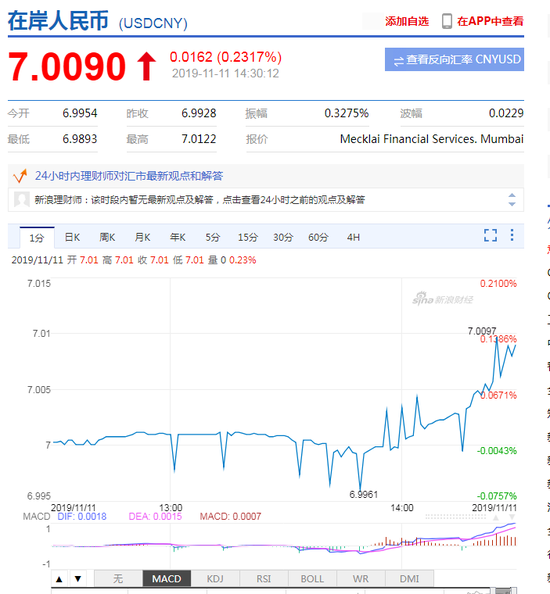
Task: Click the 今开 value 6.9954
Action: 80,113
